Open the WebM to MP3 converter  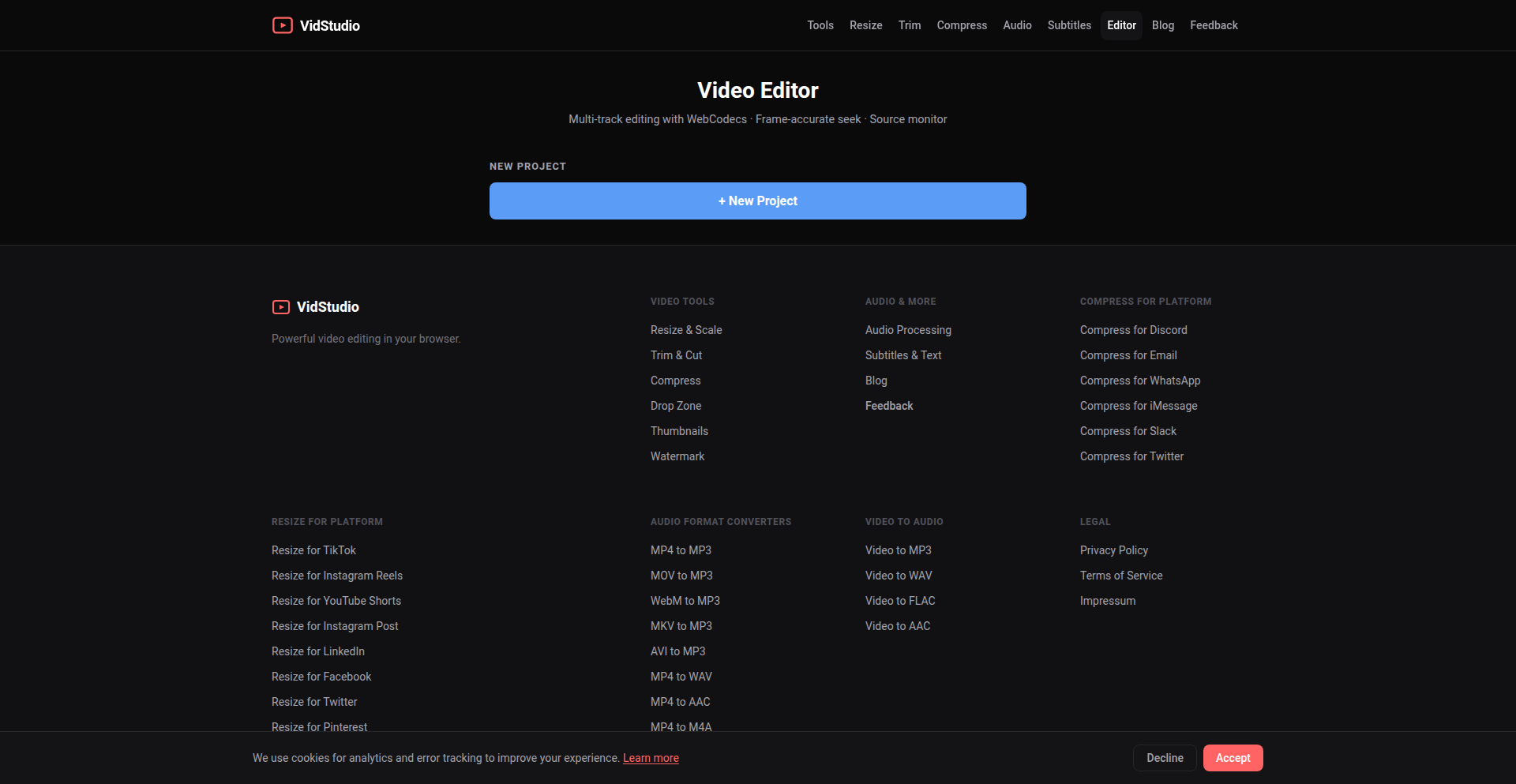pyautogui.click(x=685, y=601)
